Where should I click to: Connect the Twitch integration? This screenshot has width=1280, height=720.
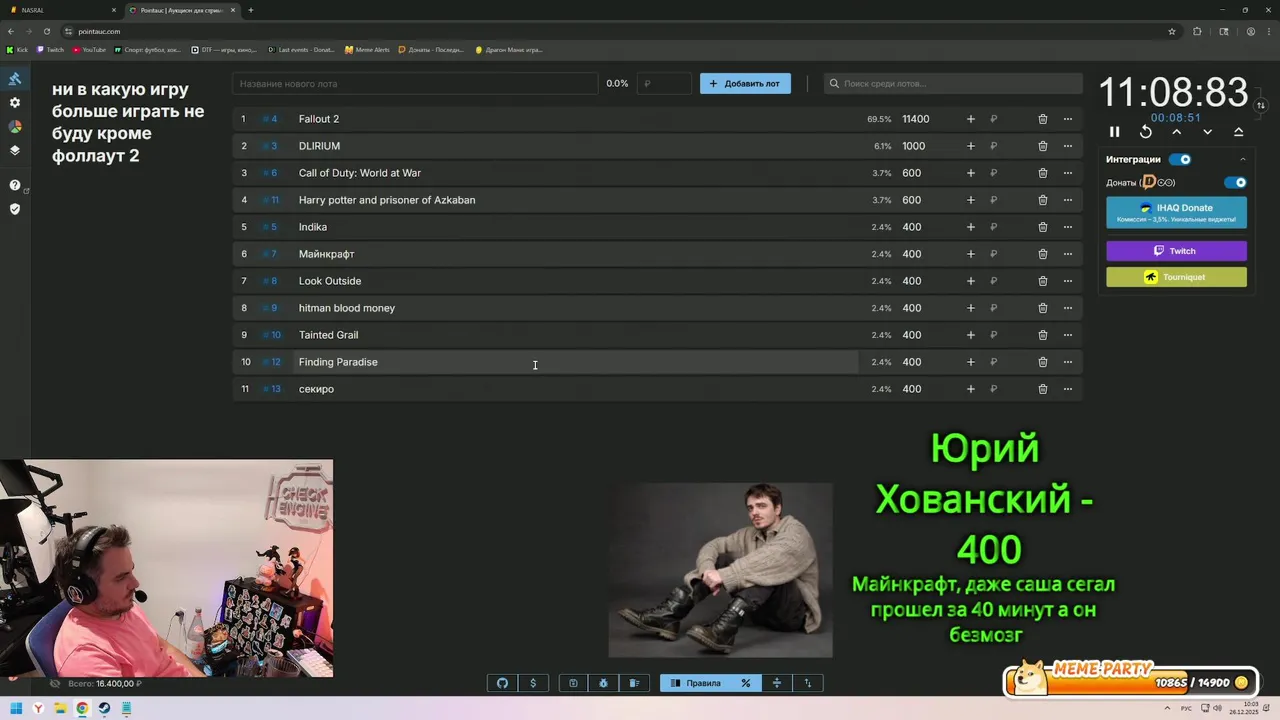1176,251
